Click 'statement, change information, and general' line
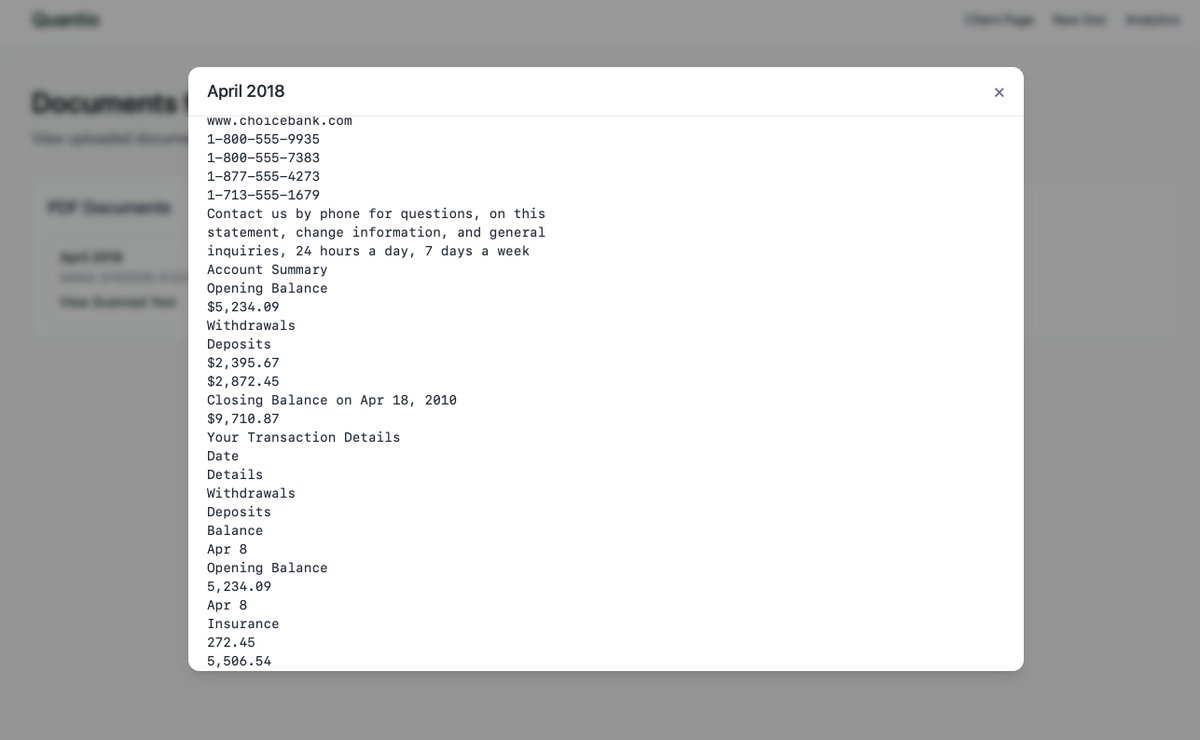Viewport: 1200px width, 740px height. pyautogui.click(x=377, y=232)
